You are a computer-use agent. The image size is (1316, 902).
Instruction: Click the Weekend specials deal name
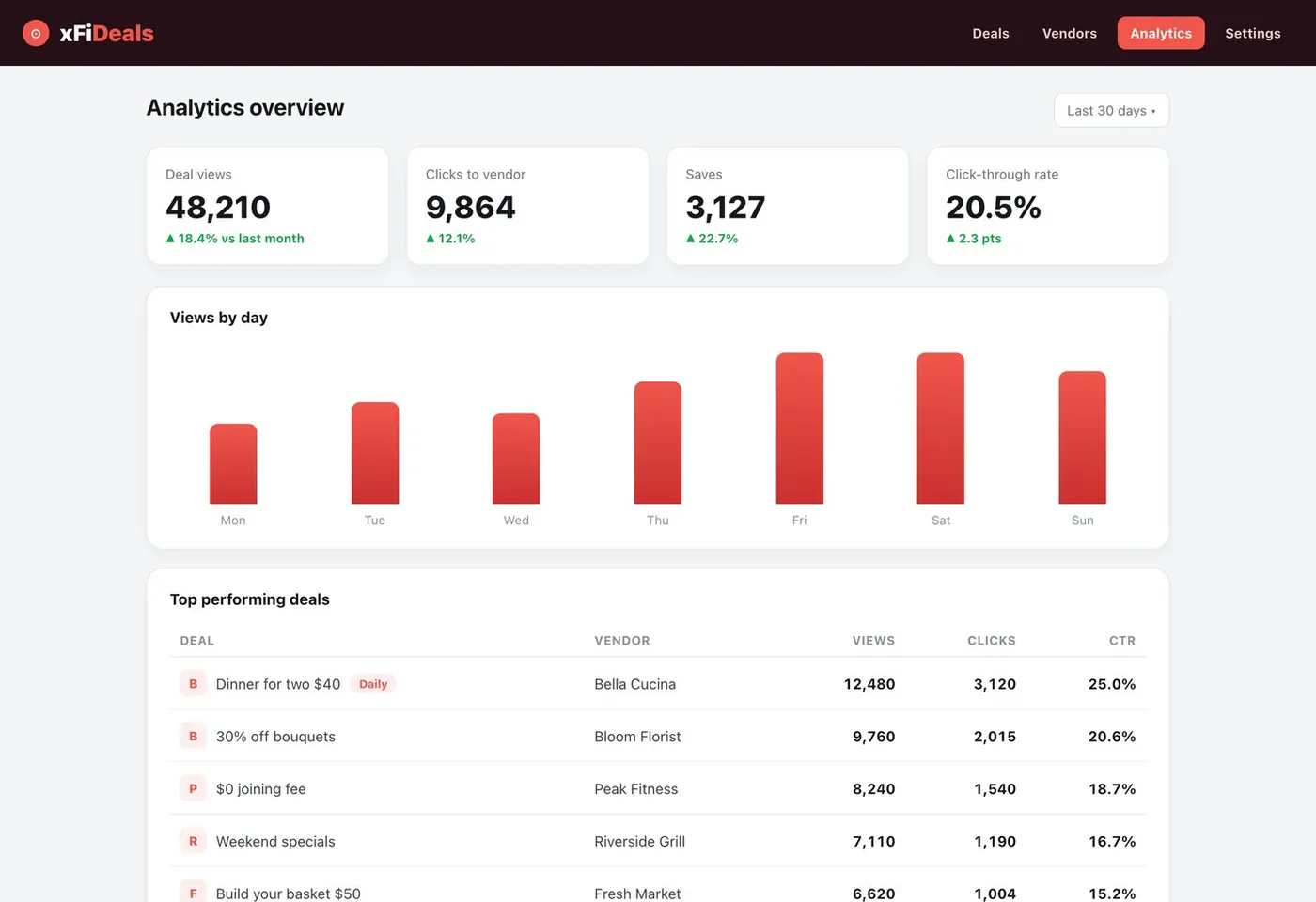coord(275,842)
